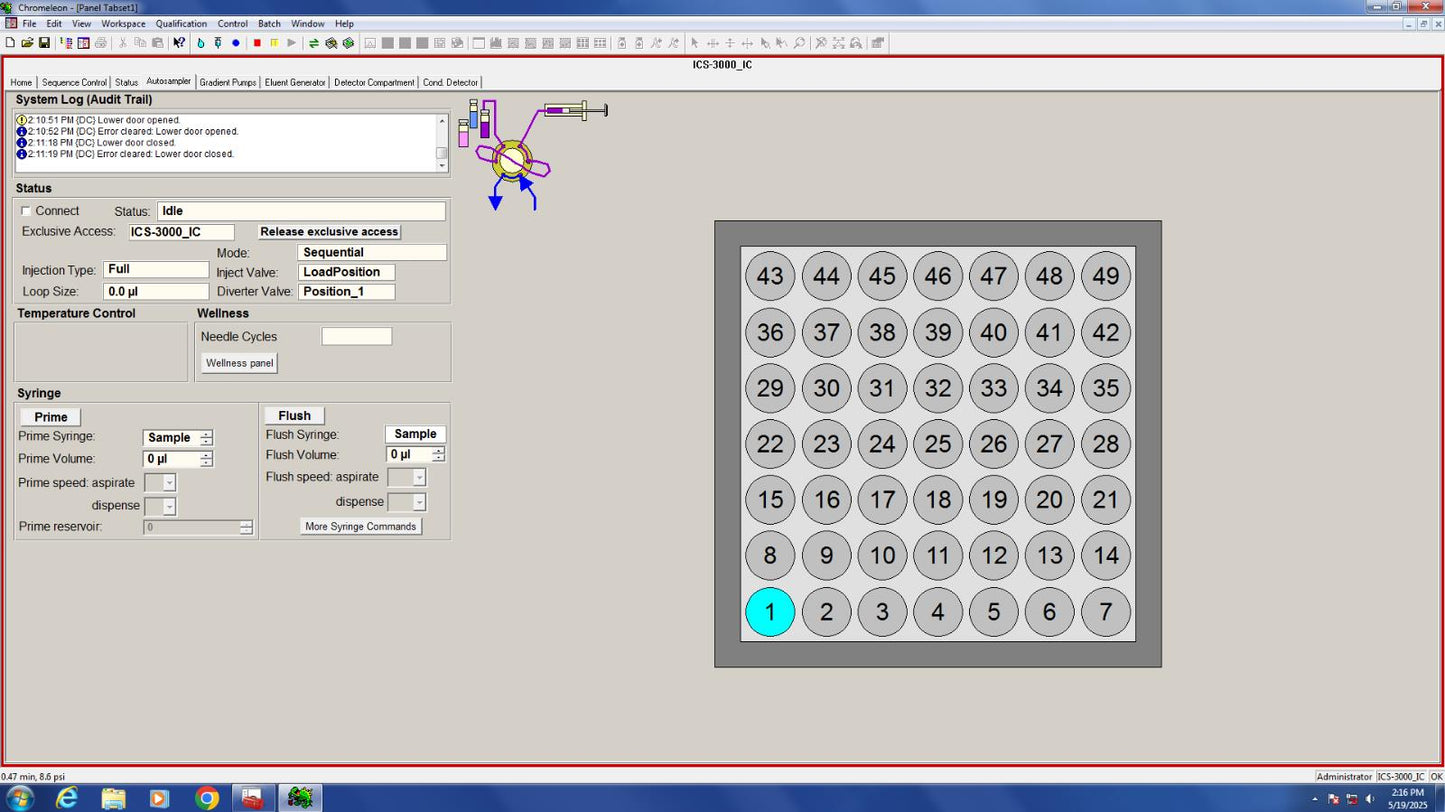Enable the Connect checkbox

(x=27, y=211)
